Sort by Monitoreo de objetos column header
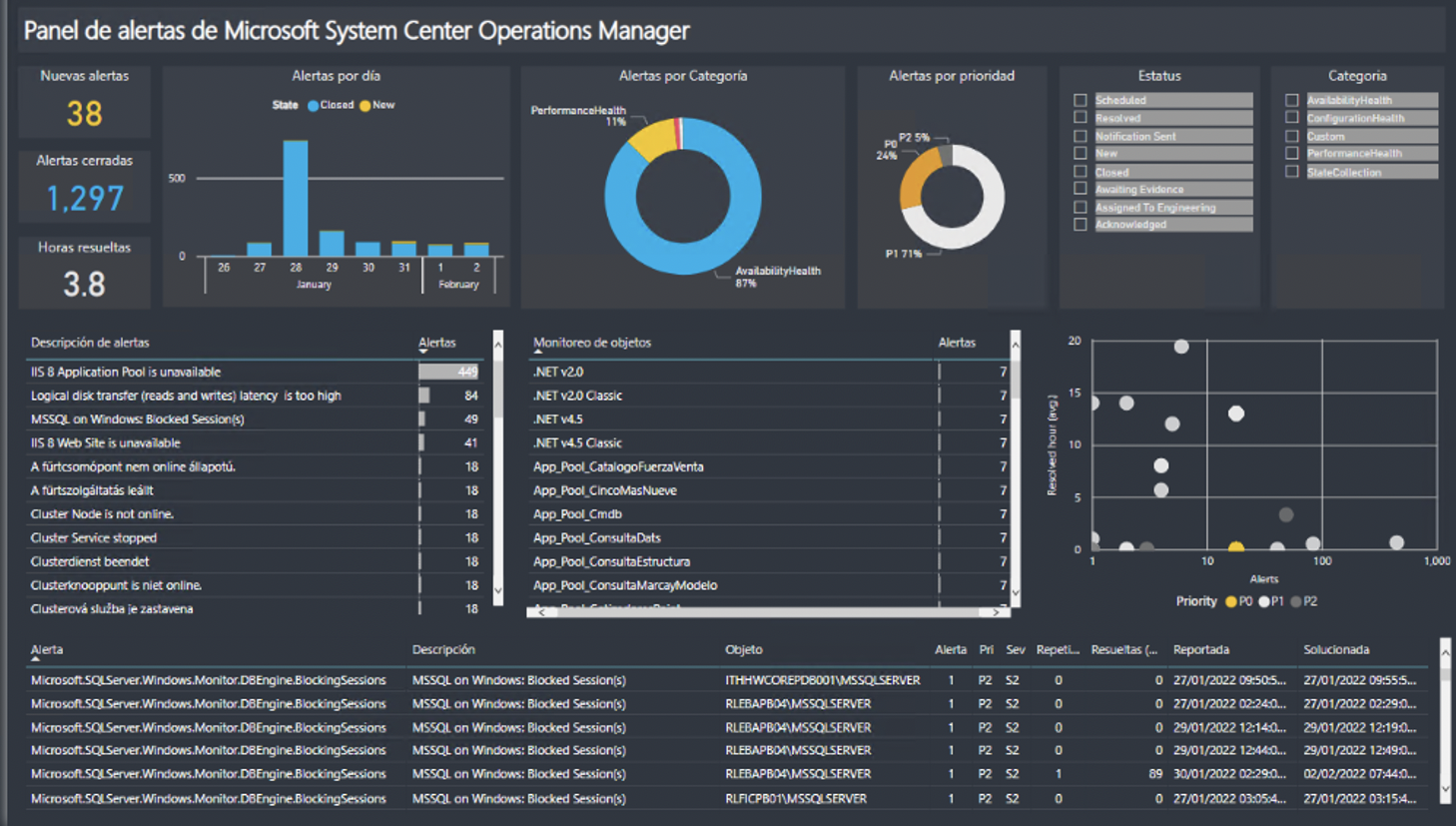This screenshot has width=1456, height=827. tap(592, 343)
